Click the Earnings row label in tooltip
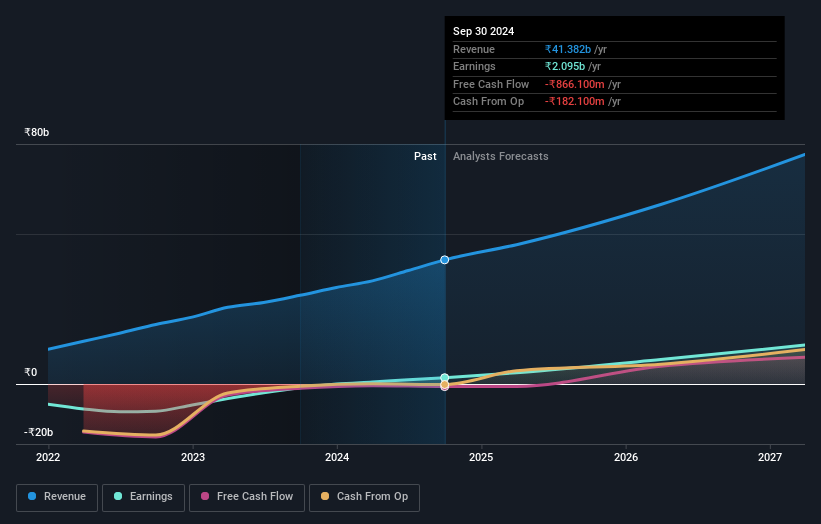This screenshot has height=524, width=821. click(474, 66)
